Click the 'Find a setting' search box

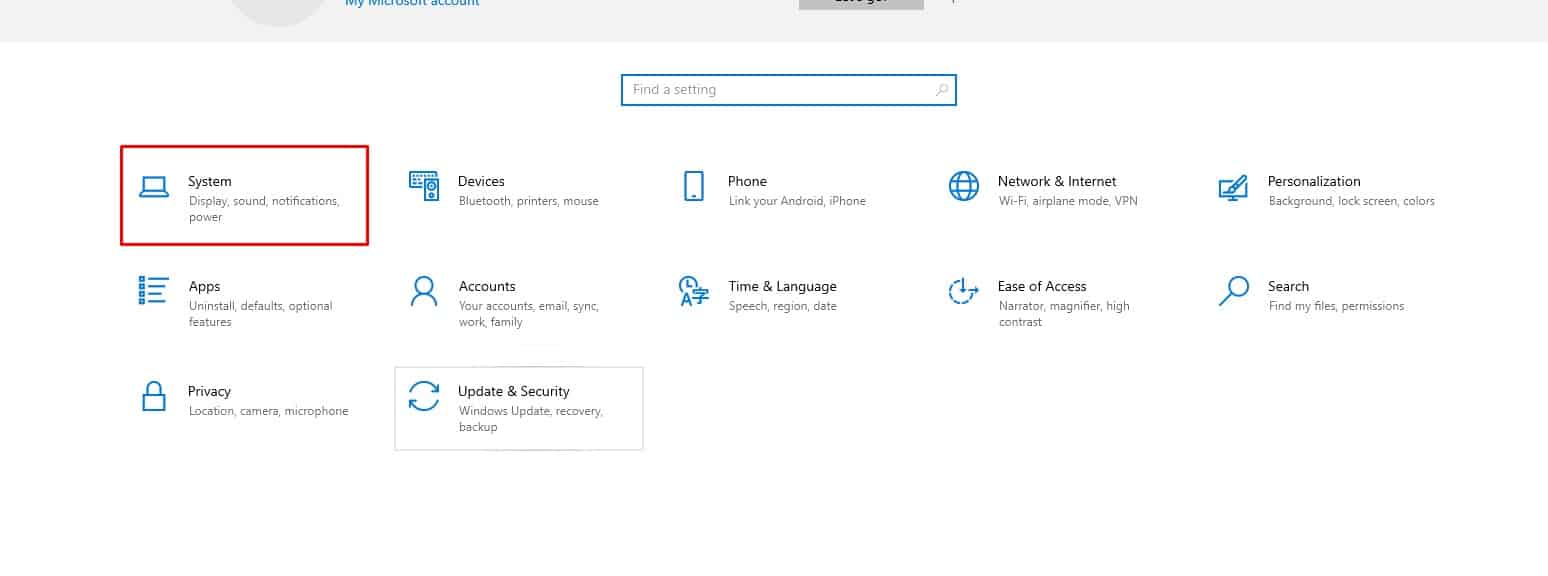point(780,90)
